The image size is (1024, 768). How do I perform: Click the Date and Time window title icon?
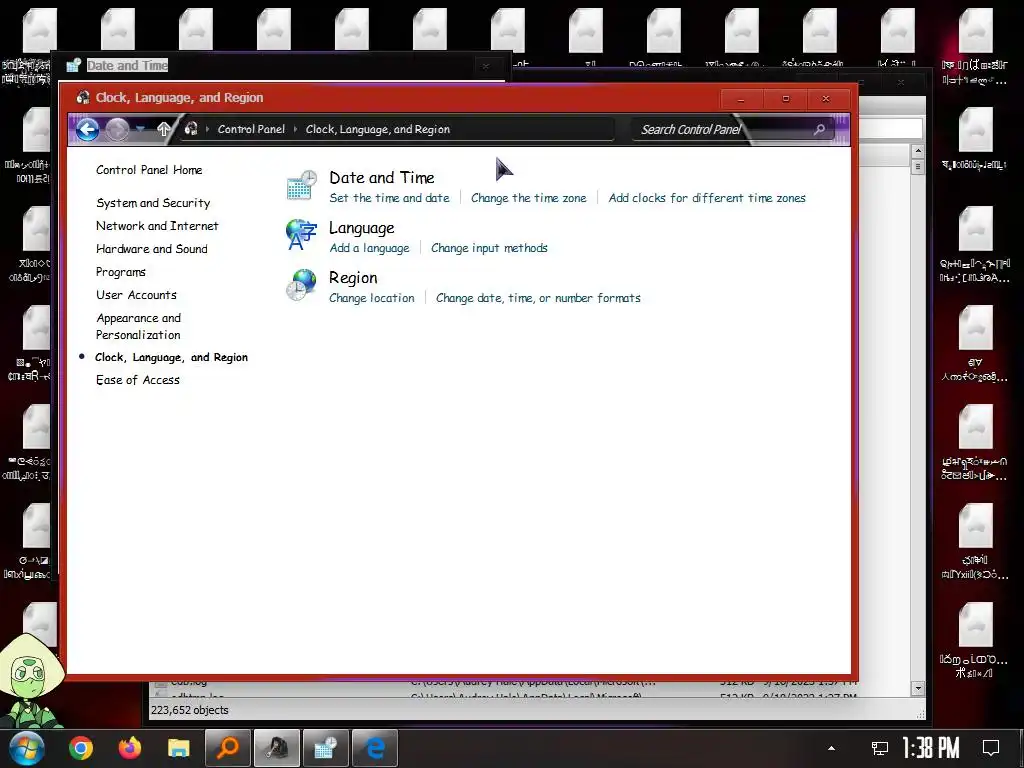74,65
